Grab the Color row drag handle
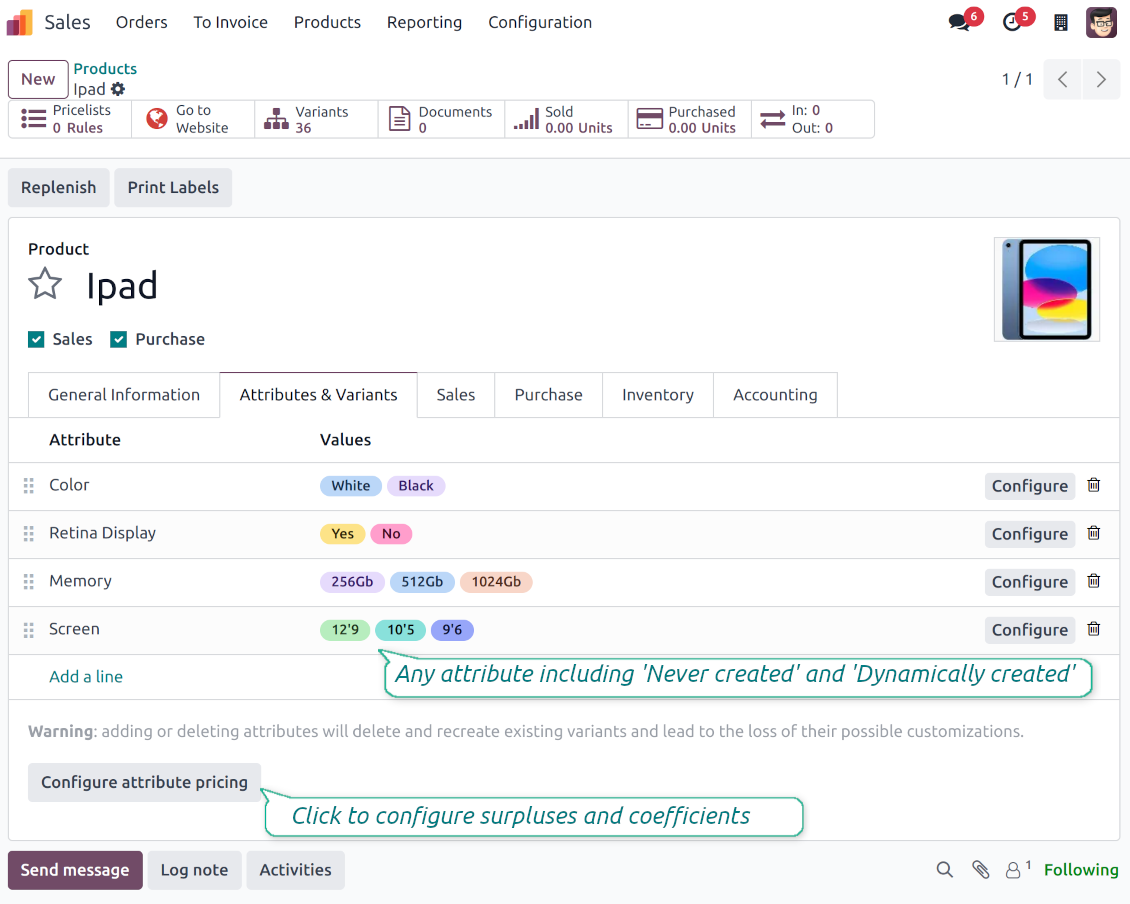The image size is (1130, 904). [29, 486]
